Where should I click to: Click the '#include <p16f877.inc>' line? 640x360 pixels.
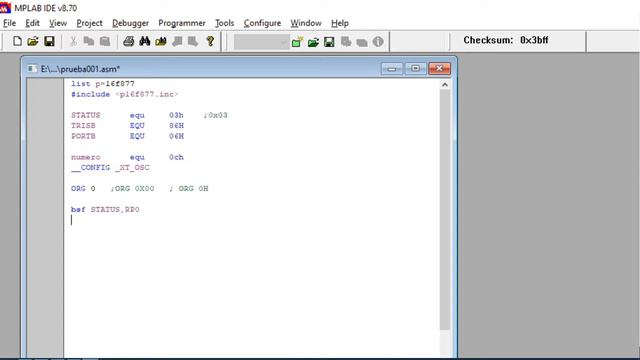124,94
